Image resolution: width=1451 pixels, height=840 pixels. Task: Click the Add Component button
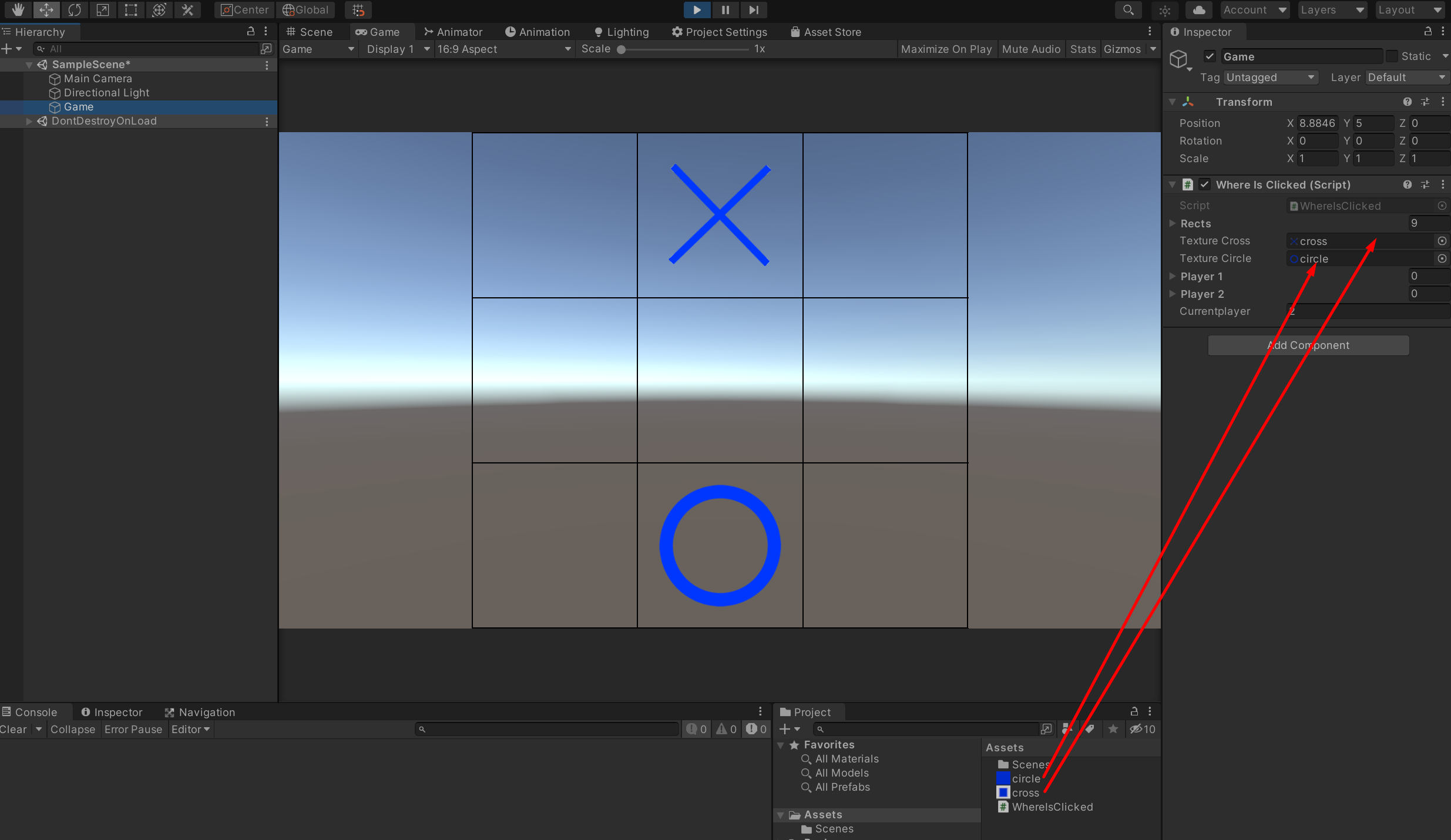click(1308, 345)
